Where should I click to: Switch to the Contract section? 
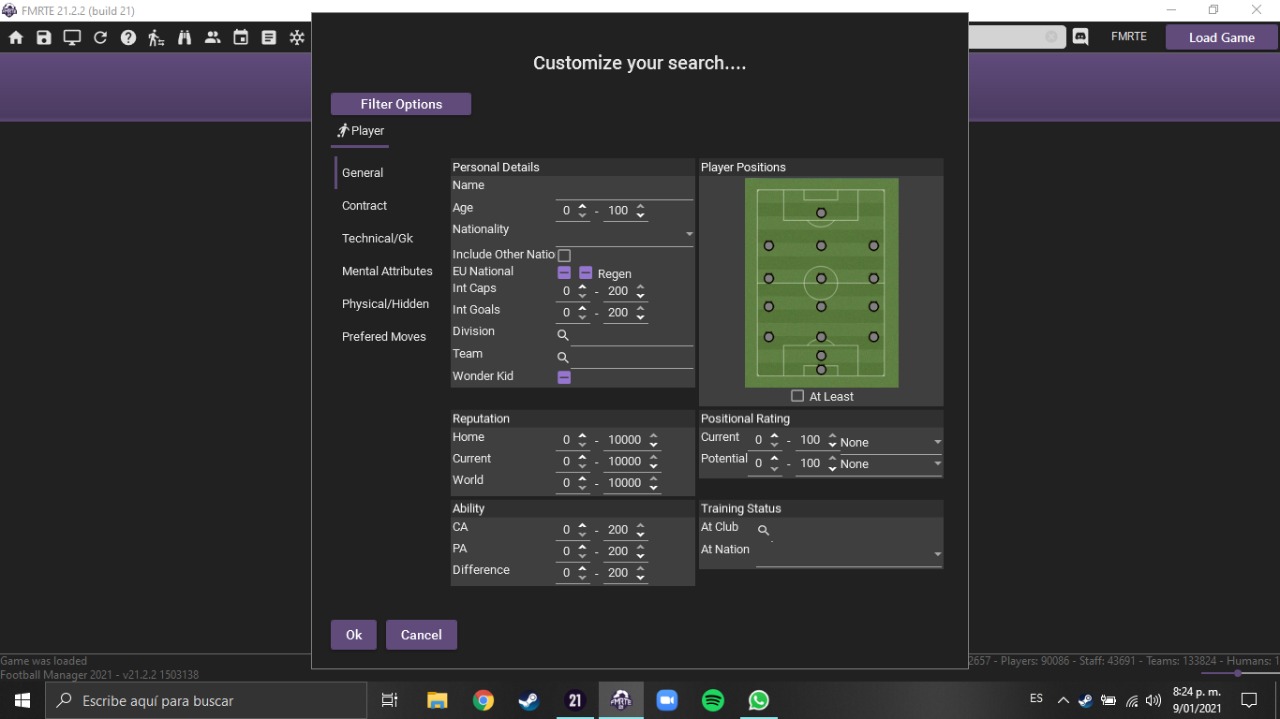click(x=364, y=206)
